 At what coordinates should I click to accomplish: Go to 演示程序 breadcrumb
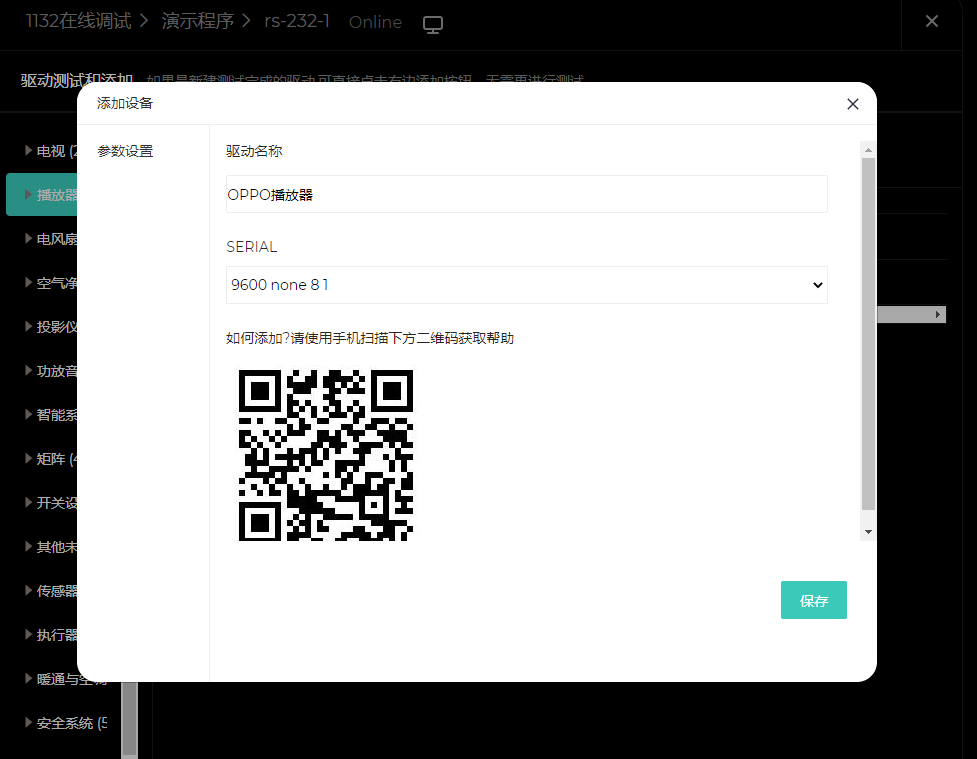(198, 21)
